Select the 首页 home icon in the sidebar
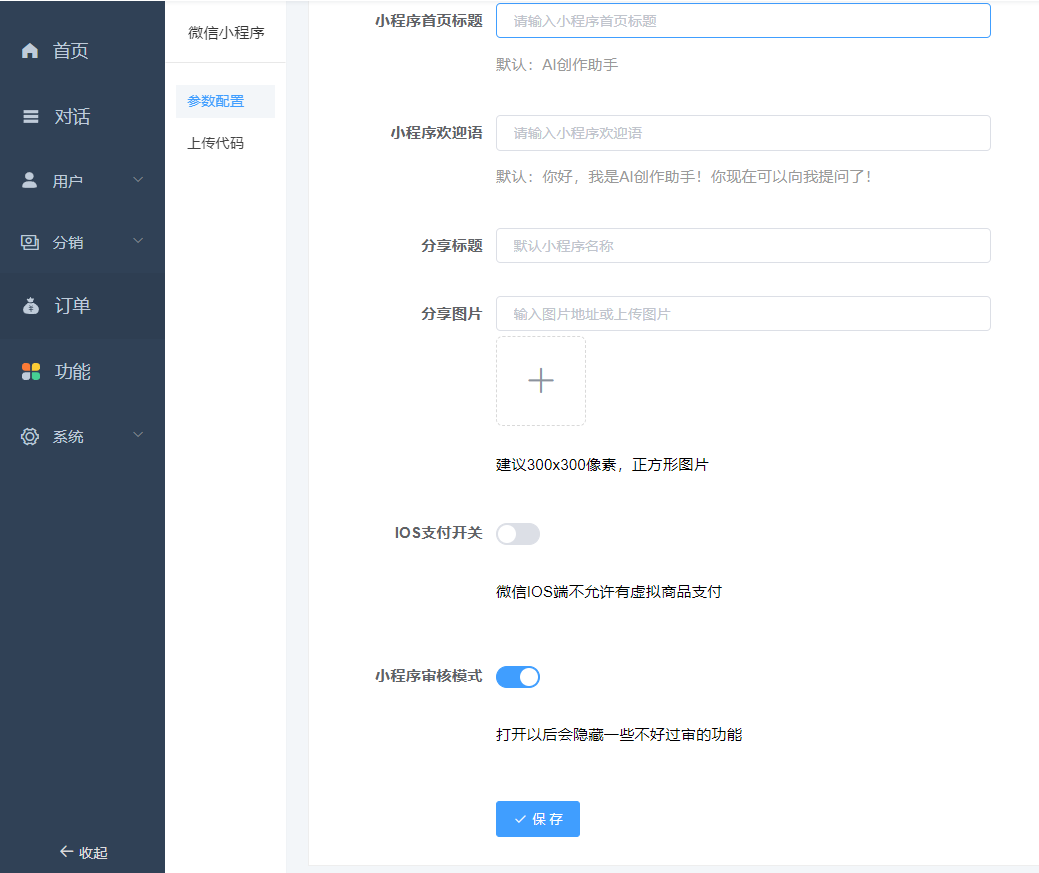Viewport: 1039px width, 873px height. pos(28,50)
